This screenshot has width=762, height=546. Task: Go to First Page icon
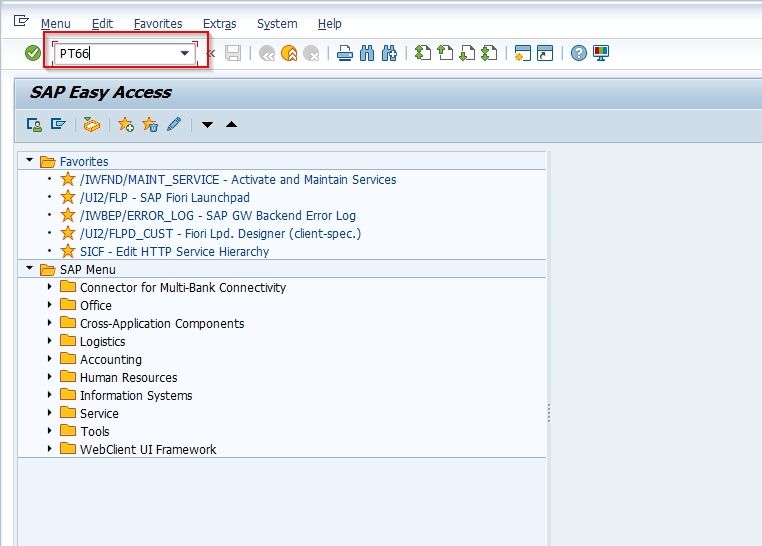tap(423, 53)
